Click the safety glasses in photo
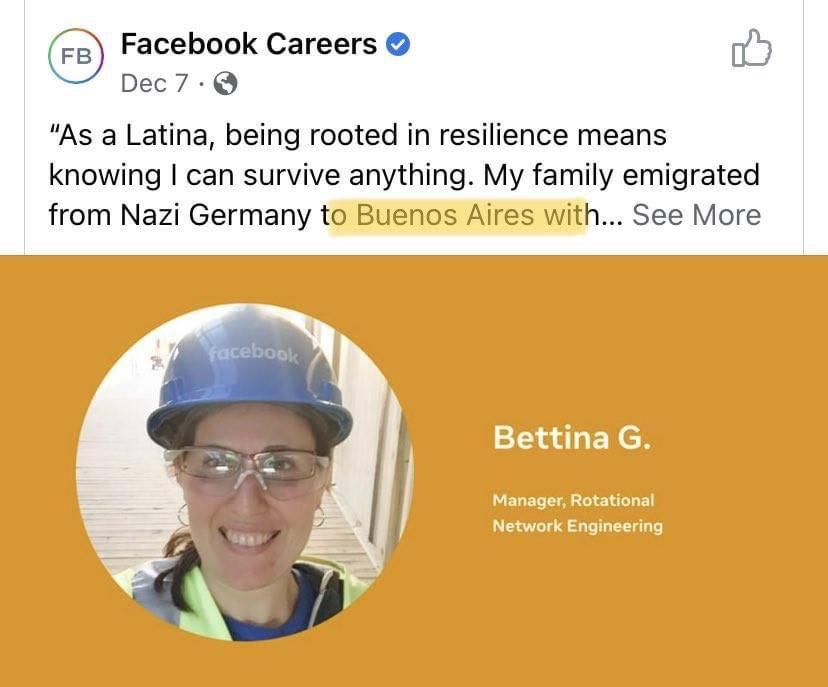The image size is (828, 687). pos(246,469)
